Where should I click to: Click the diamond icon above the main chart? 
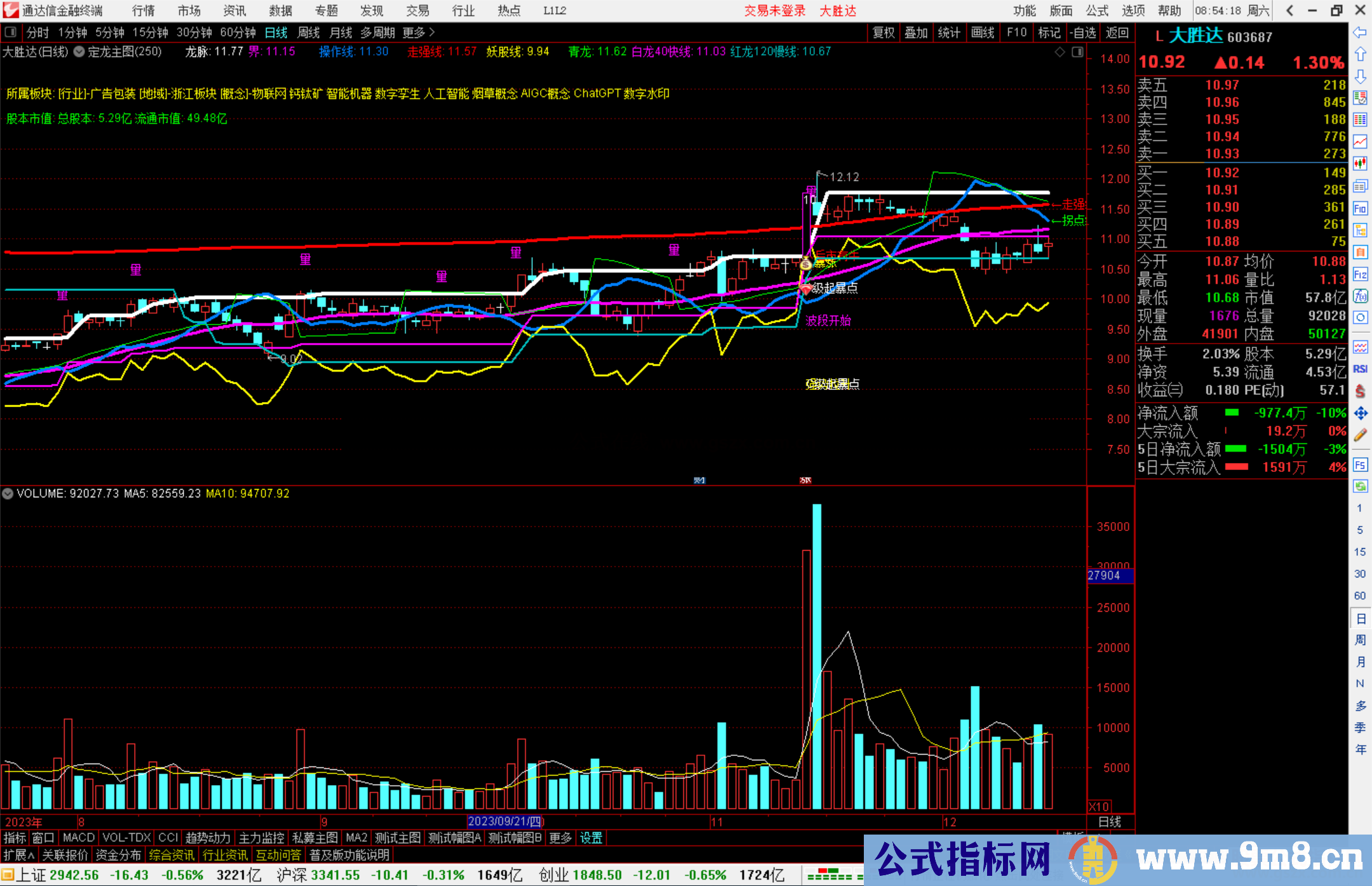1059,52
